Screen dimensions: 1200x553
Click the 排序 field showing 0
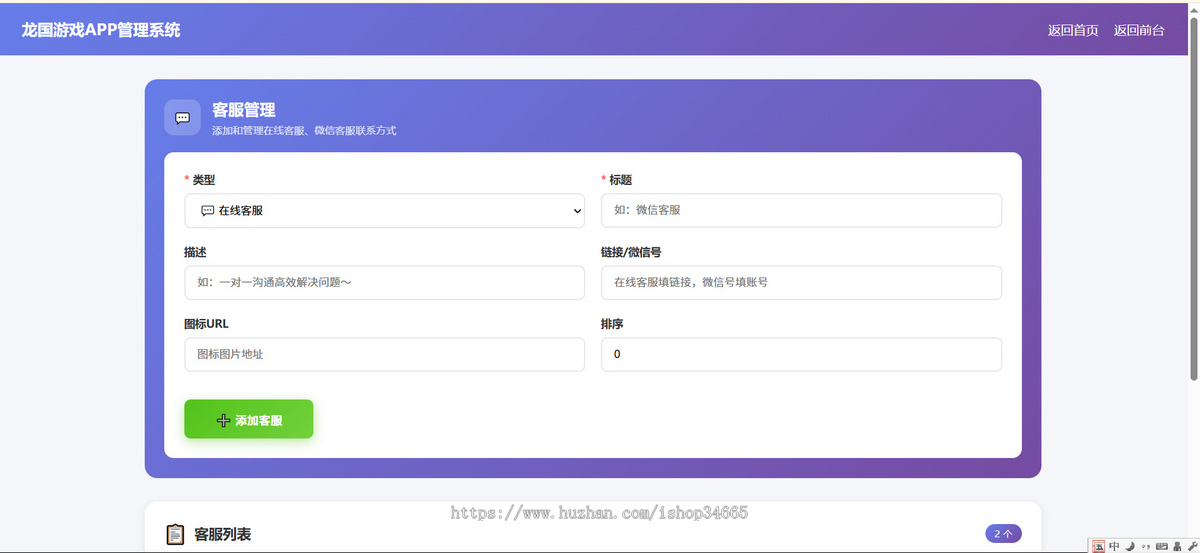point(801,355)
